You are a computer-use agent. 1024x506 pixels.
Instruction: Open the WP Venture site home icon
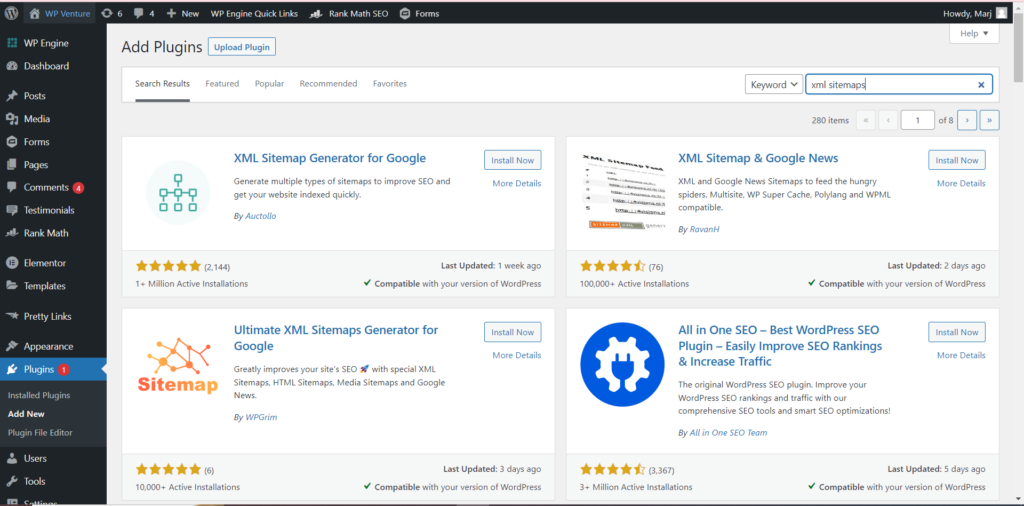tap(35, 13)
